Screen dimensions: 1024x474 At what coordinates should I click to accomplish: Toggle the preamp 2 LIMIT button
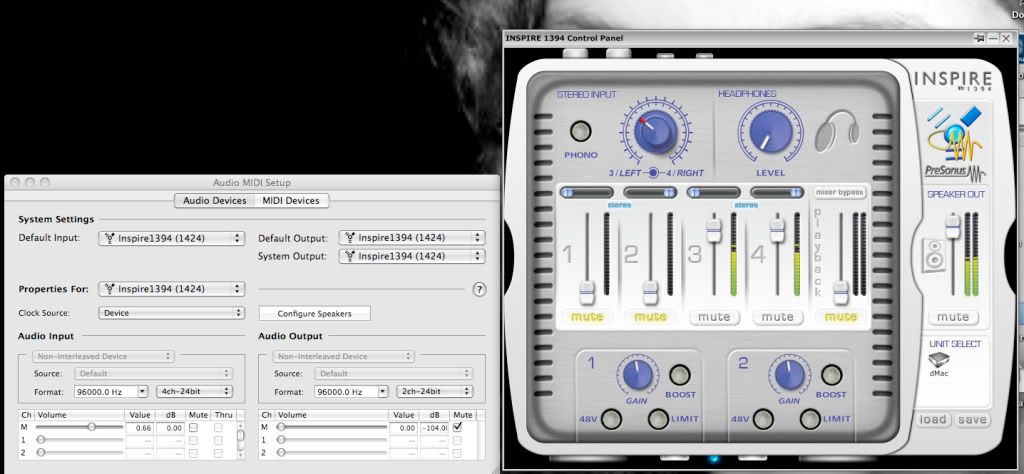[810, 419]
